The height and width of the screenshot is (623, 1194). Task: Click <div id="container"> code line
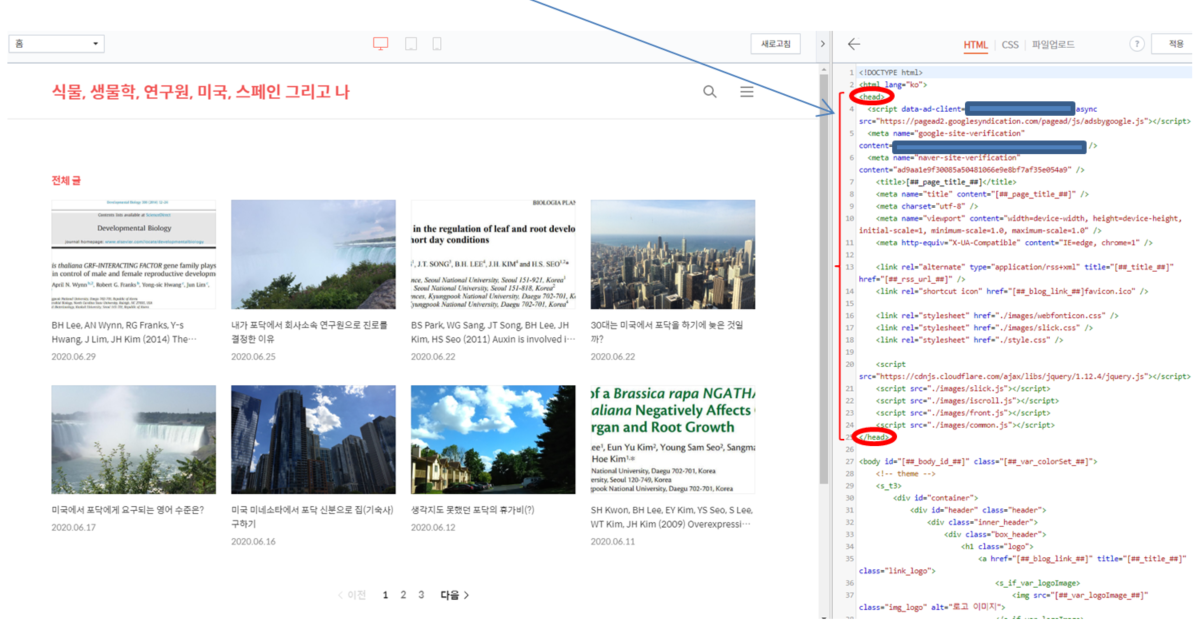tap(936, 498)
